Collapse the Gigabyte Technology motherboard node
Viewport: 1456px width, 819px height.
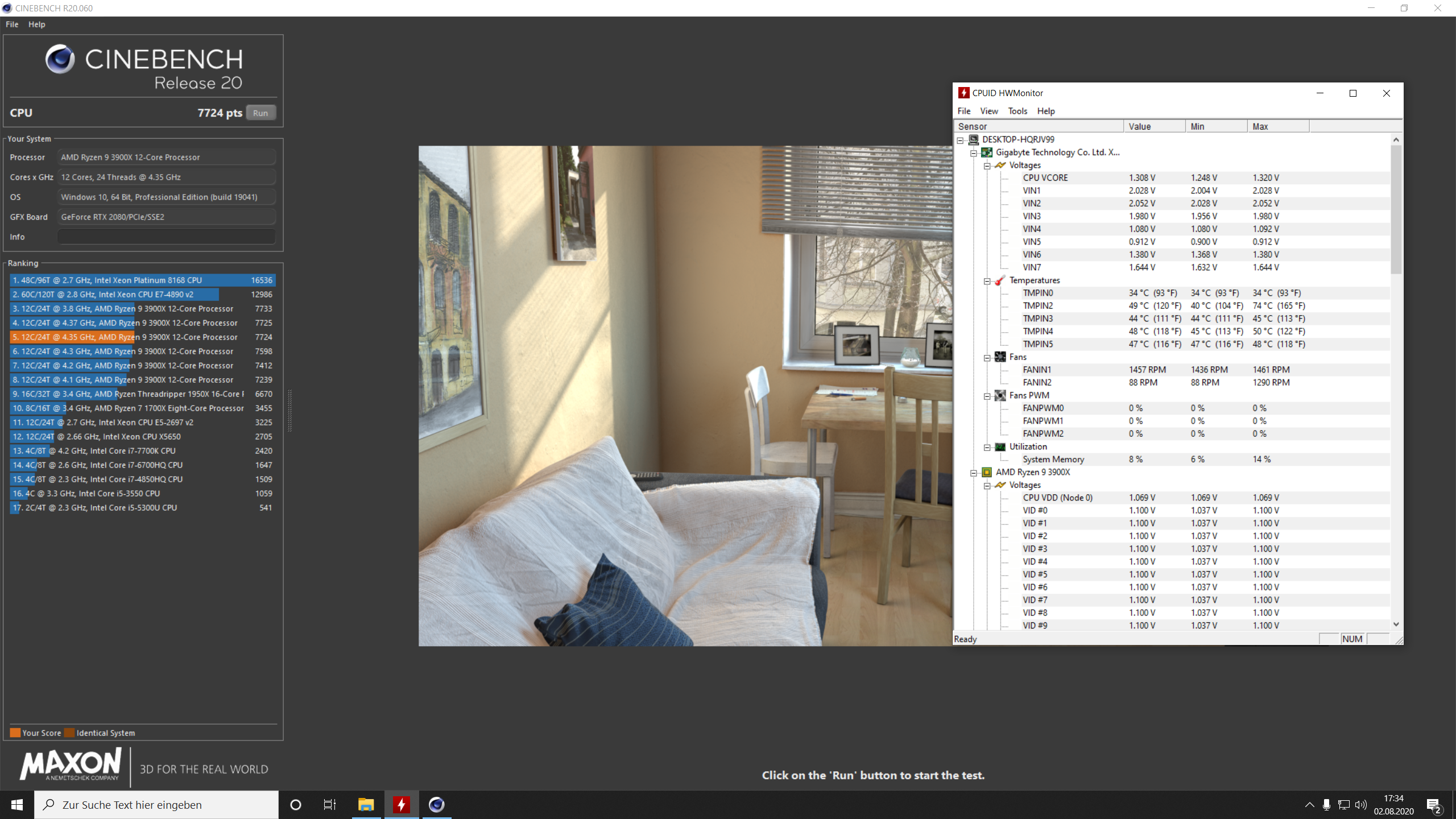[974, 153]
